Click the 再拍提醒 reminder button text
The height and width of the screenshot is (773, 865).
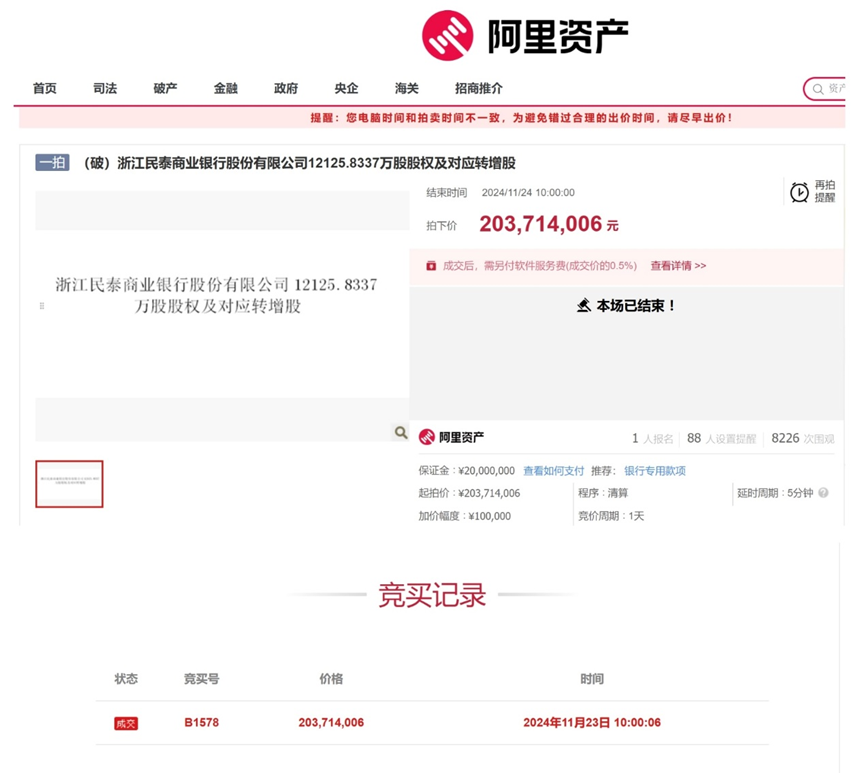[825, 191]
